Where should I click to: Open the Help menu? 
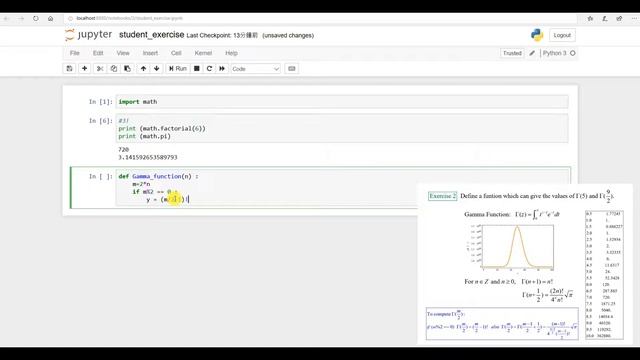coord(231,53)
